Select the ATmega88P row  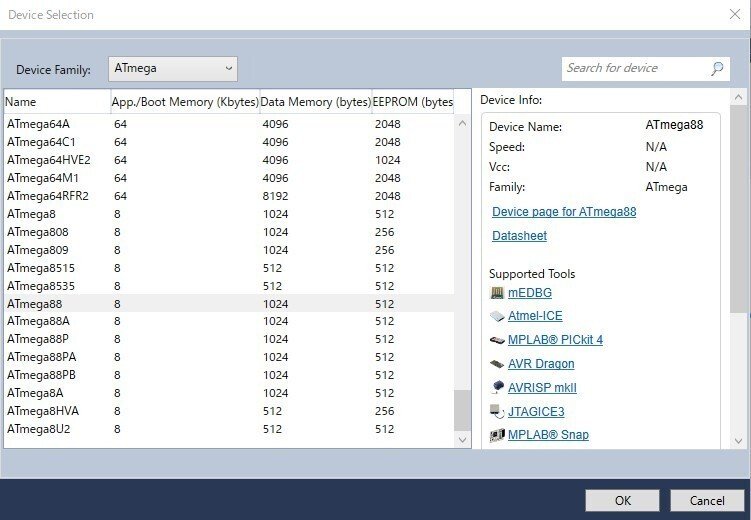pos(229,339)
